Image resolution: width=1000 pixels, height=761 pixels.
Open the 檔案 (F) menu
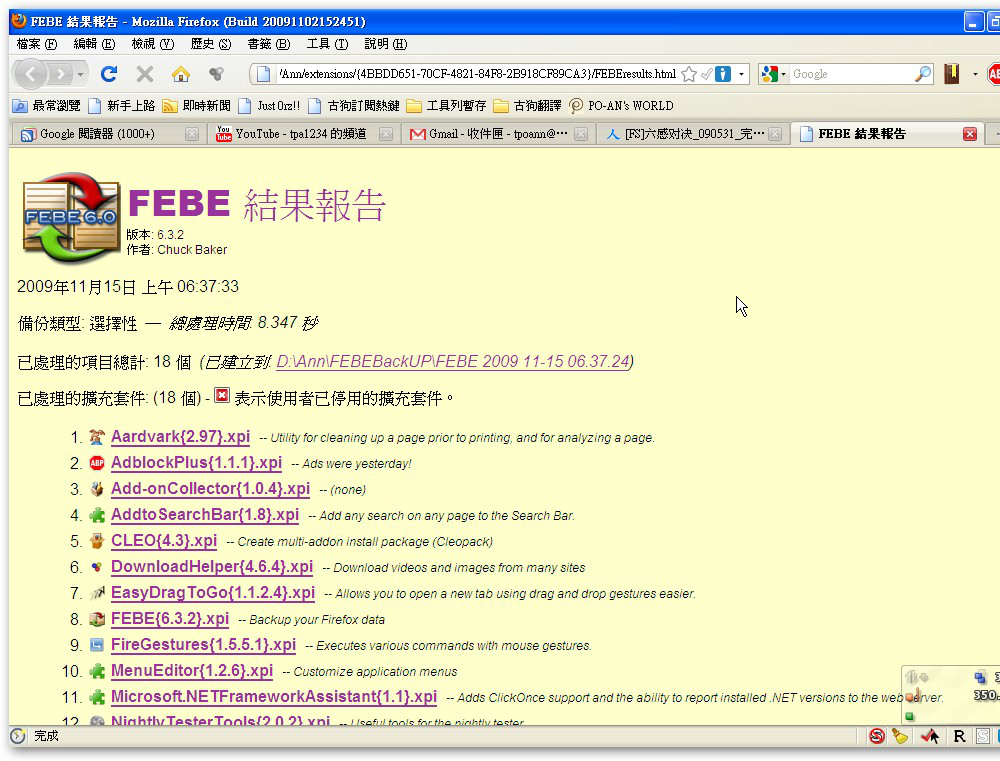36,44
